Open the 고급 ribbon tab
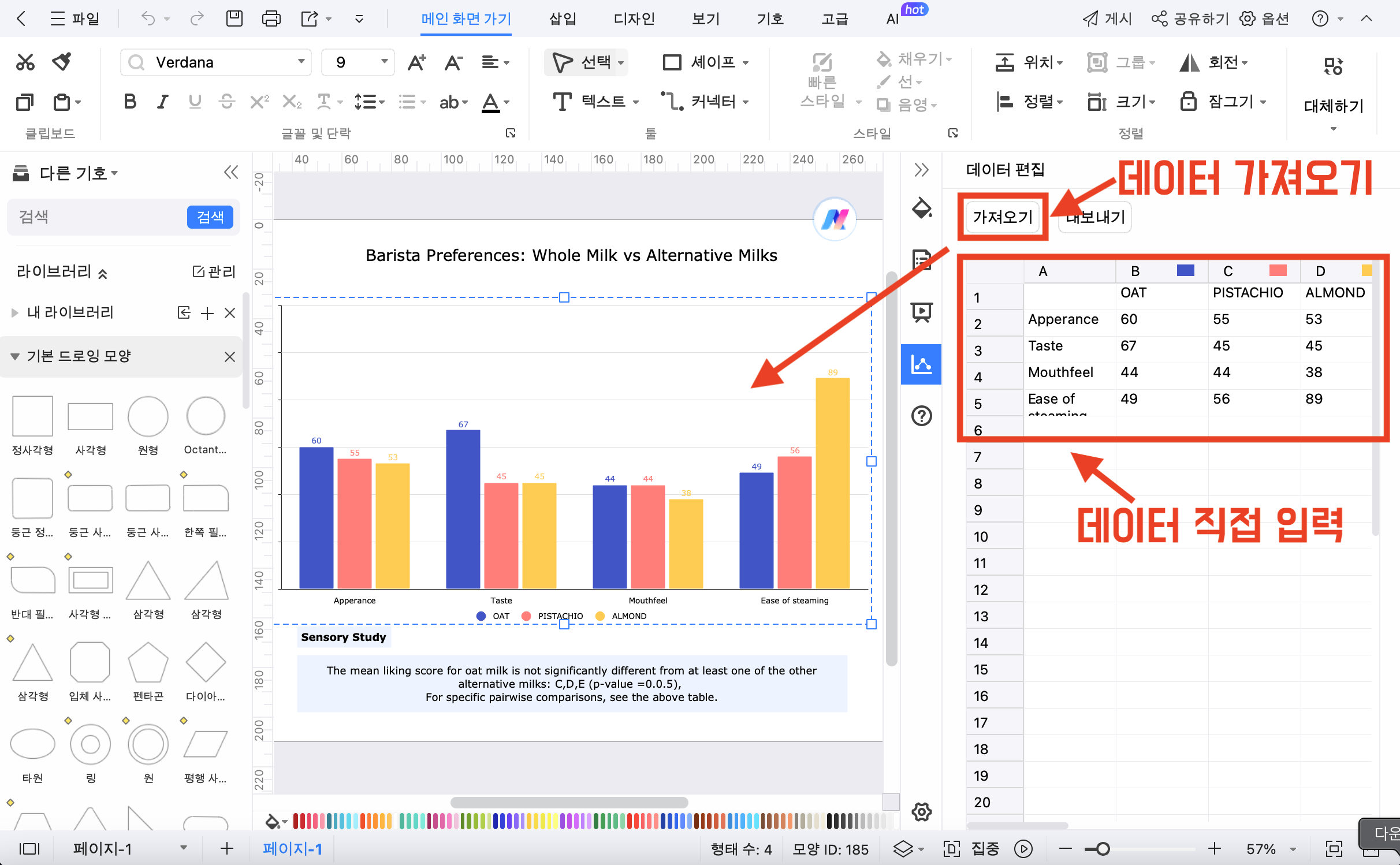This screenshot has width=1400, height=865. tap(835, 18)
